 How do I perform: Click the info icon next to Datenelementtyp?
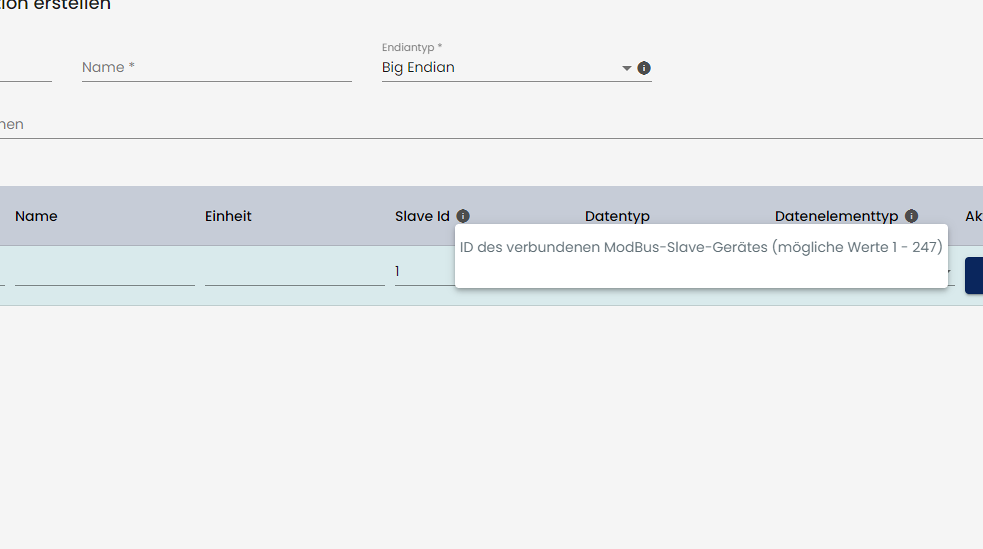[911, 216]
